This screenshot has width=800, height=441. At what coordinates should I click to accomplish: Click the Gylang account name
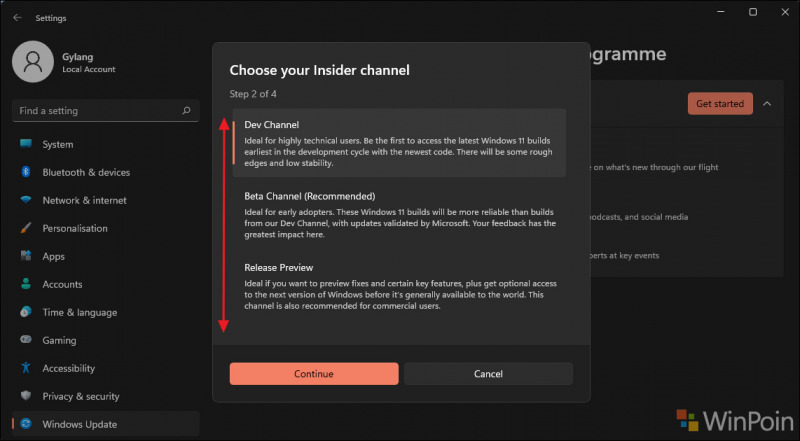pyautogui.click(x=78, y=57)
